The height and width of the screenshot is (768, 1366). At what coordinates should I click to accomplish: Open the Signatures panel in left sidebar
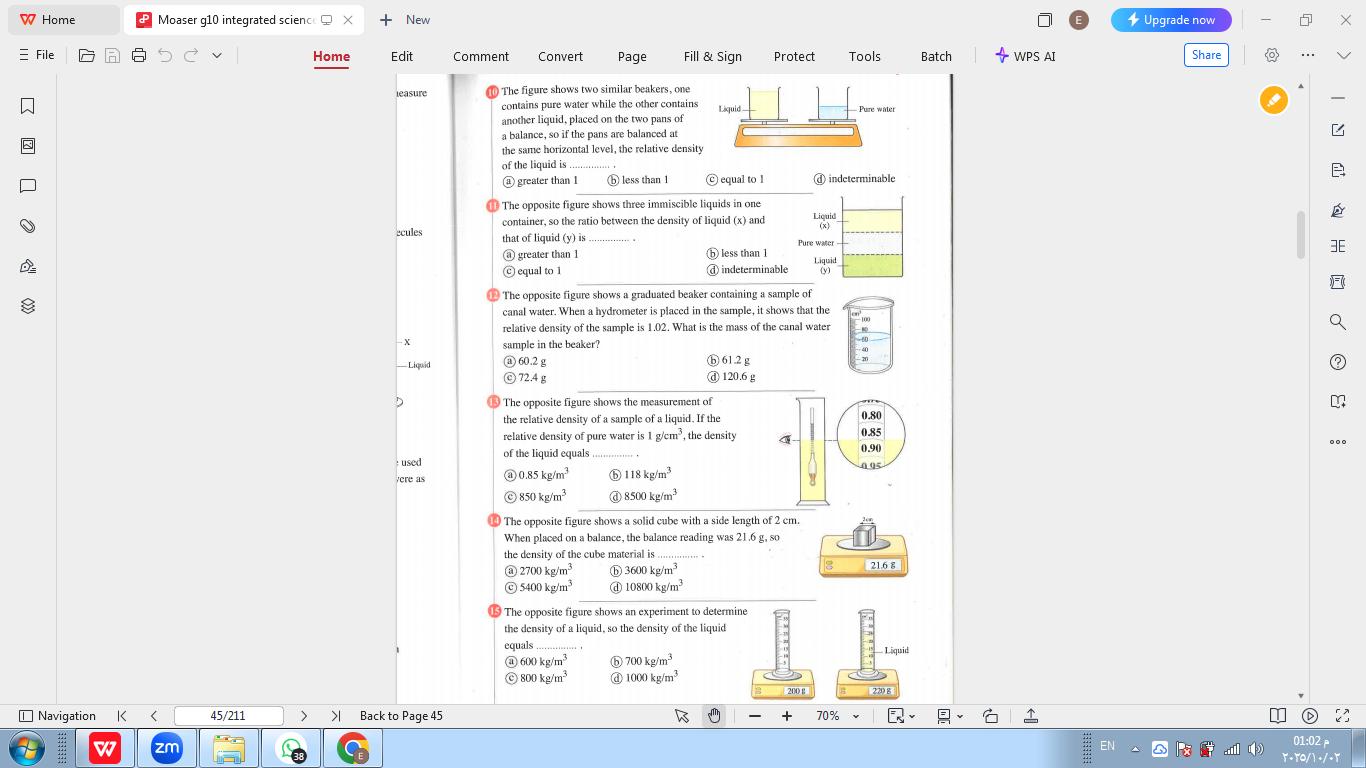(28, 266)
